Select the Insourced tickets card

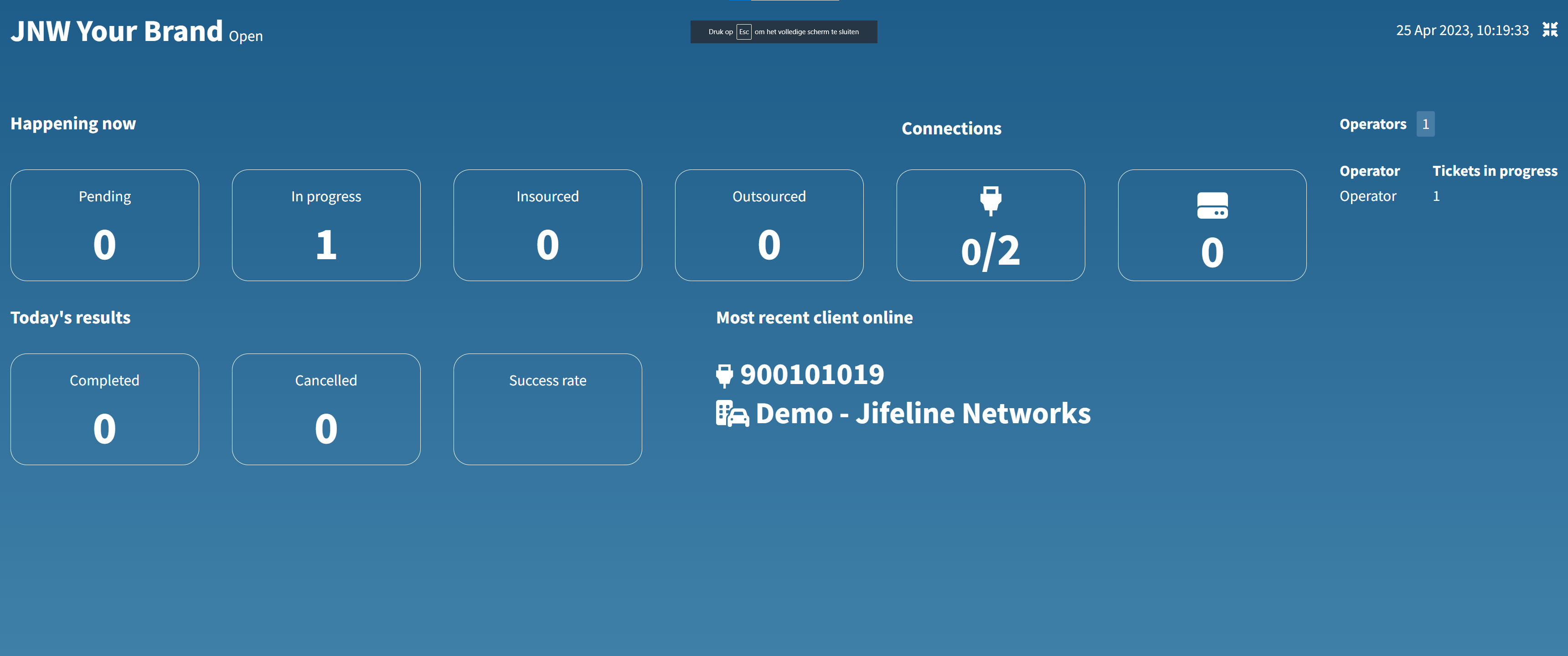point(547,225)
